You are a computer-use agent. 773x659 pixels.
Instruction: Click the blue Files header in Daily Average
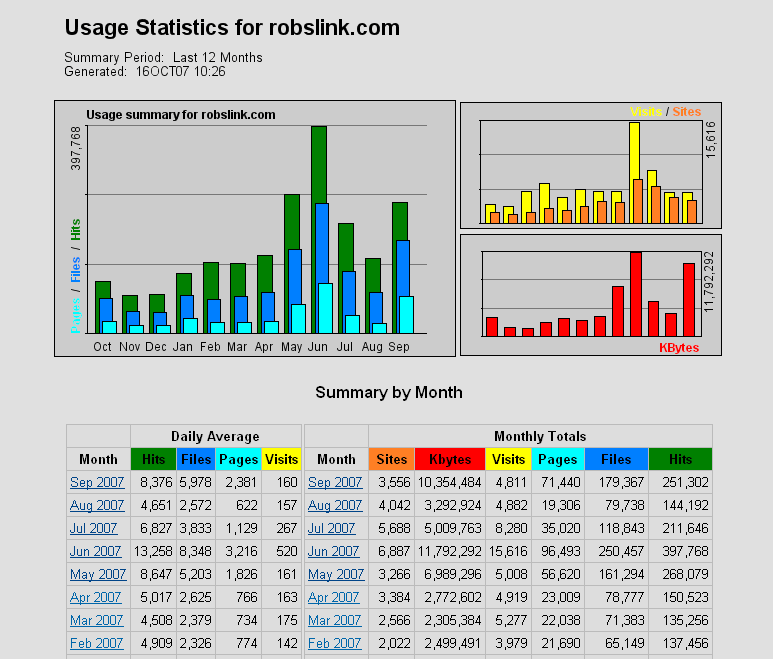196,459
